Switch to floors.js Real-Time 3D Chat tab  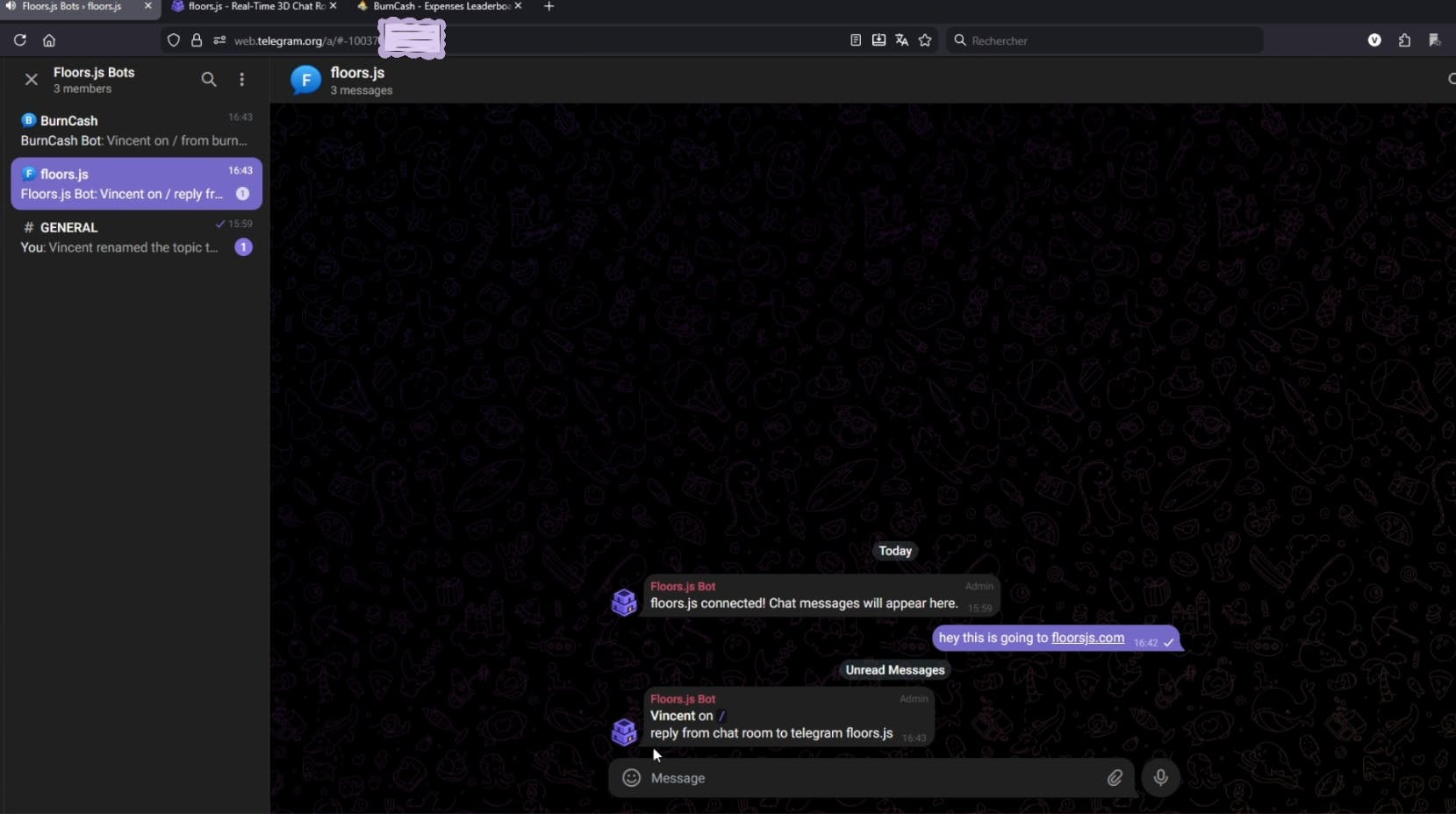coord(255,6)
